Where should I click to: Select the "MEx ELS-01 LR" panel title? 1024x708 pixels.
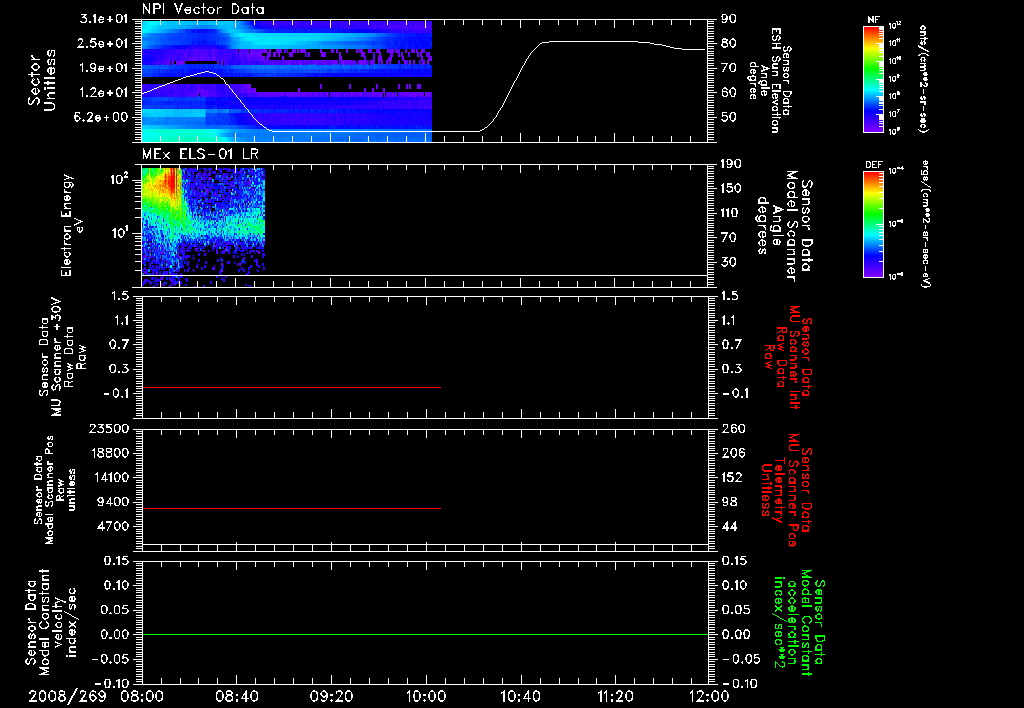click(x=199, y=154)
